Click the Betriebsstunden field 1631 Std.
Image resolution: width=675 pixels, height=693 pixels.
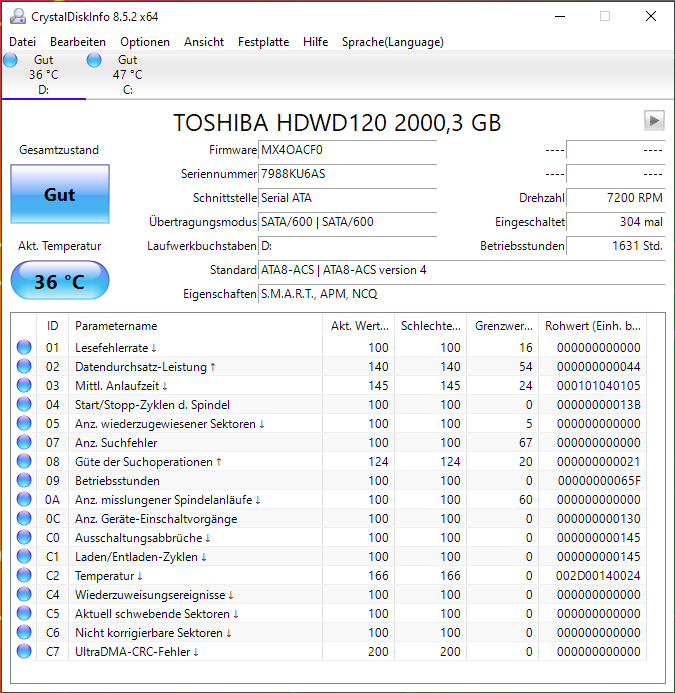pyautogui.click(x=615, y=246)
